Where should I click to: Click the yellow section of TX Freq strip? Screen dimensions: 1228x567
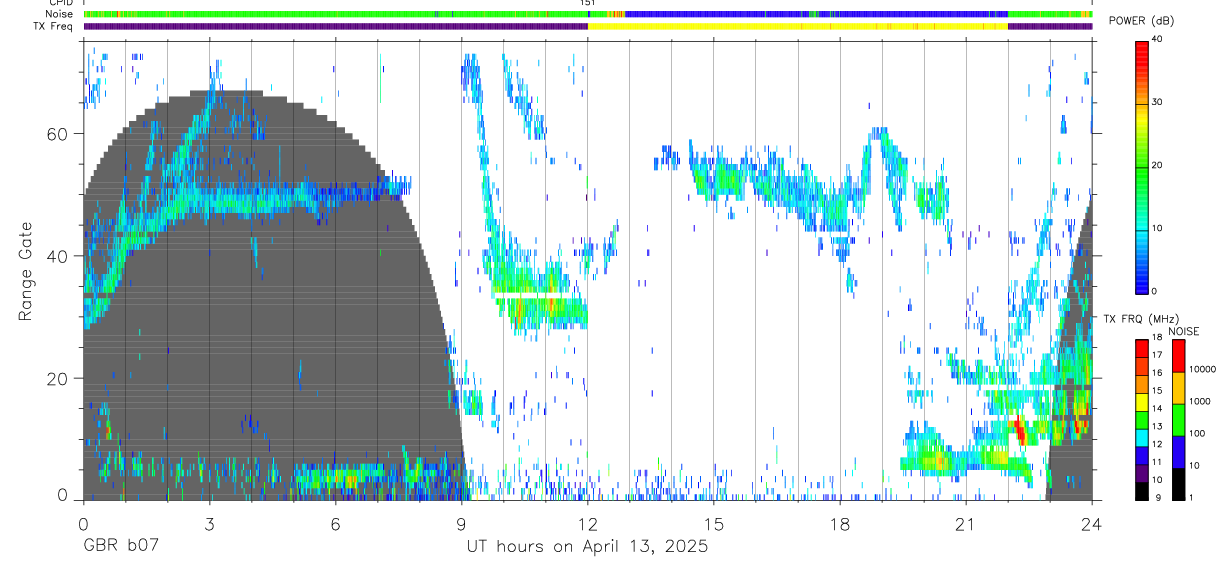[797, 26]
